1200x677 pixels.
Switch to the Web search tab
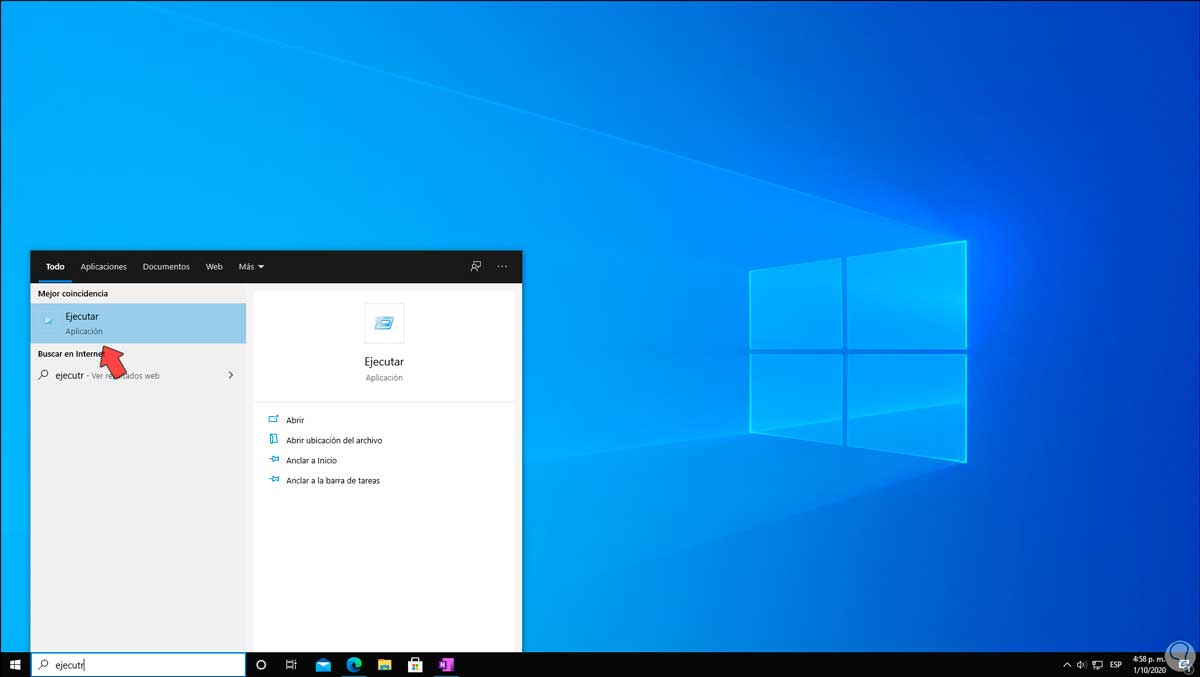pos(214,267)
